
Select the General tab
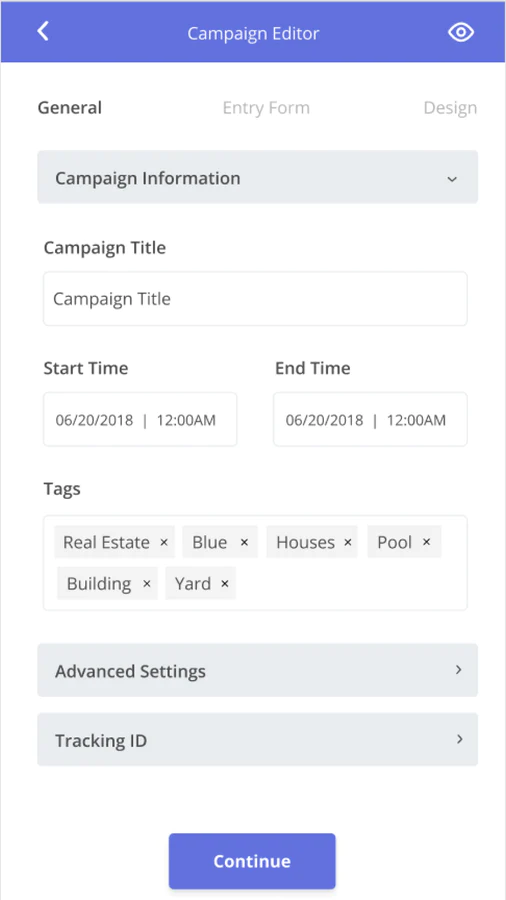pos(69,108)
